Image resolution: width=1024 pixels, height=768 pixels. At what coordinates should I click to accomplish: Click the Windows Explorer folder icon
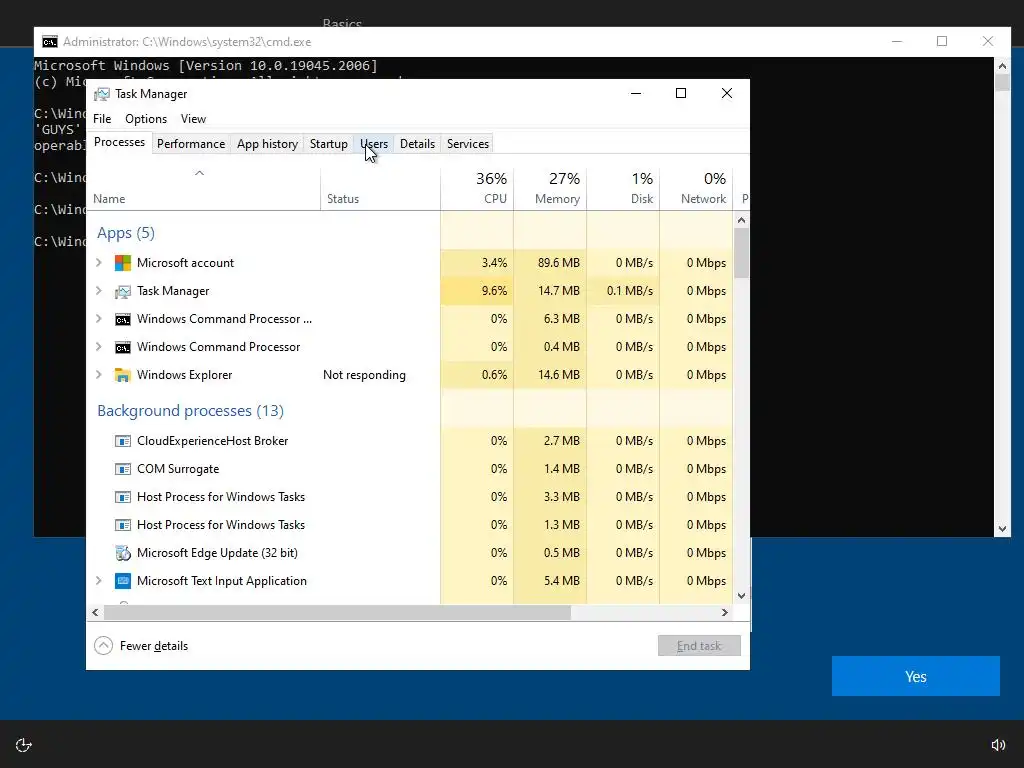(x=122, y=375)
